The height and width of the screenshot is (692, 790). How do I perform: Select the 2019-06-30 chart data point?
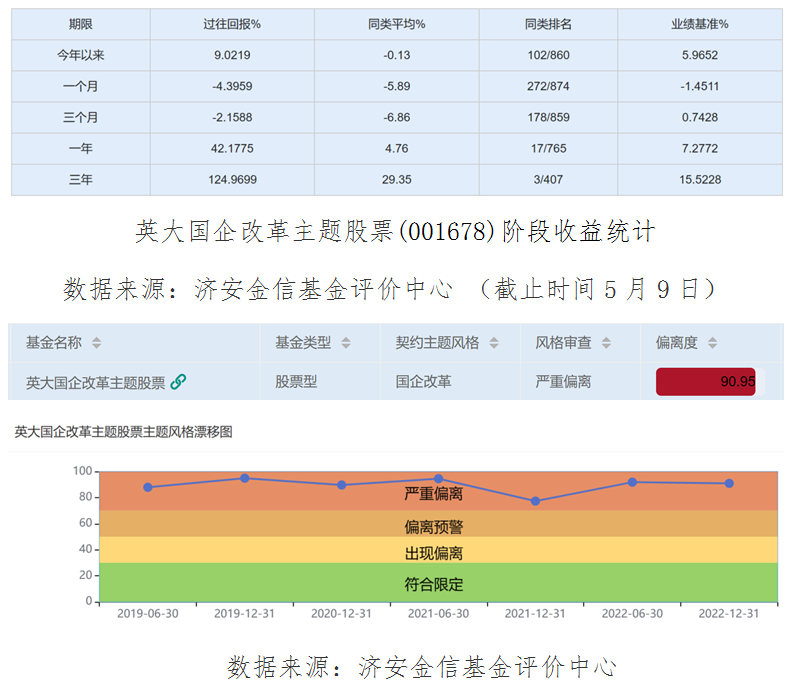click(x=148, y=487)
